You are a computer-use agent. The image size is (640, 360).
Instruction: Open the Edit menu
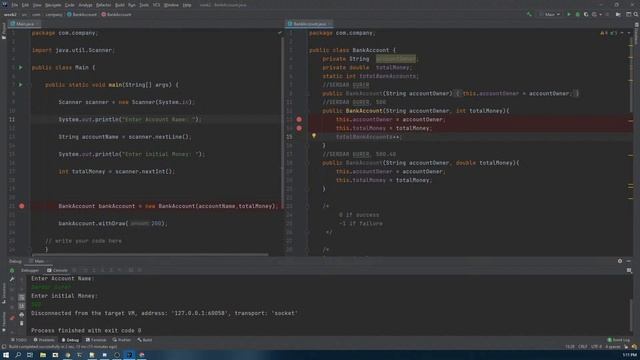[x=25, y=5]
